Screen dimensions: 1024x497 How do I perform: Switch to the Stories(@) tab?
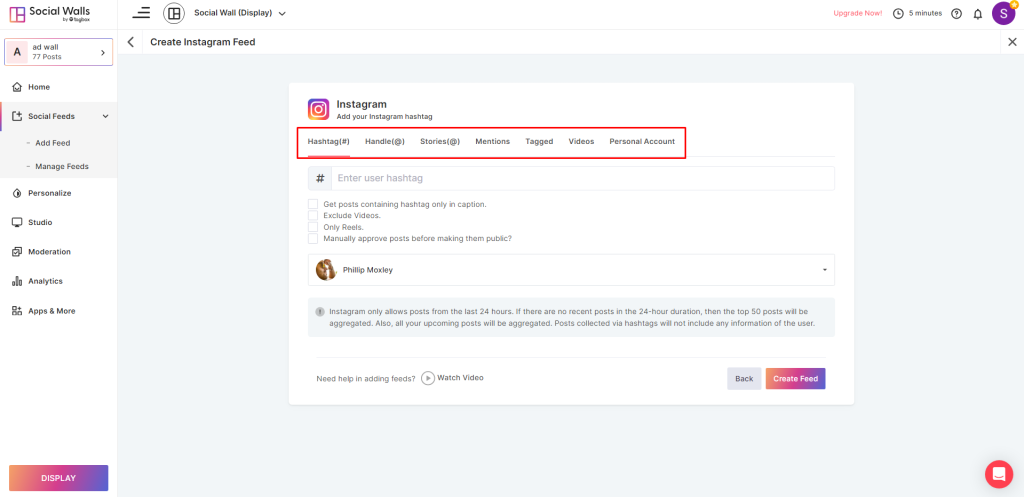point(440,142)
